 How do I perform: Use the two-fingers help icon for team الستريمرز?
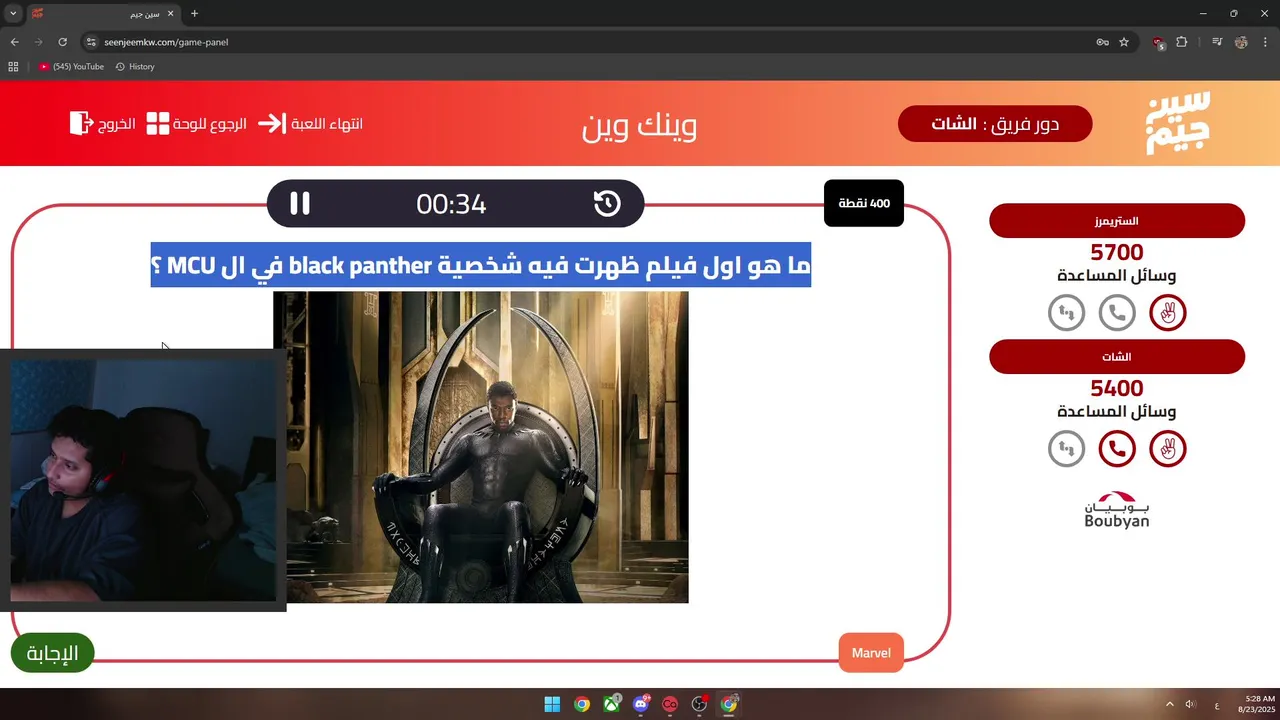[x=1168, y=313]
